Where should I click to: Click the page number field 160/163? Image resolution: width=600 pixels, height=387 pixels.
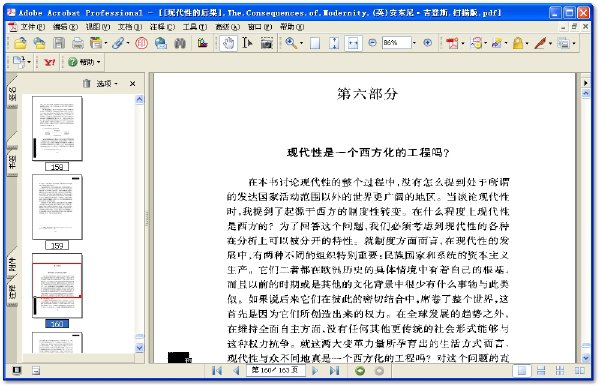click(275, 370)
